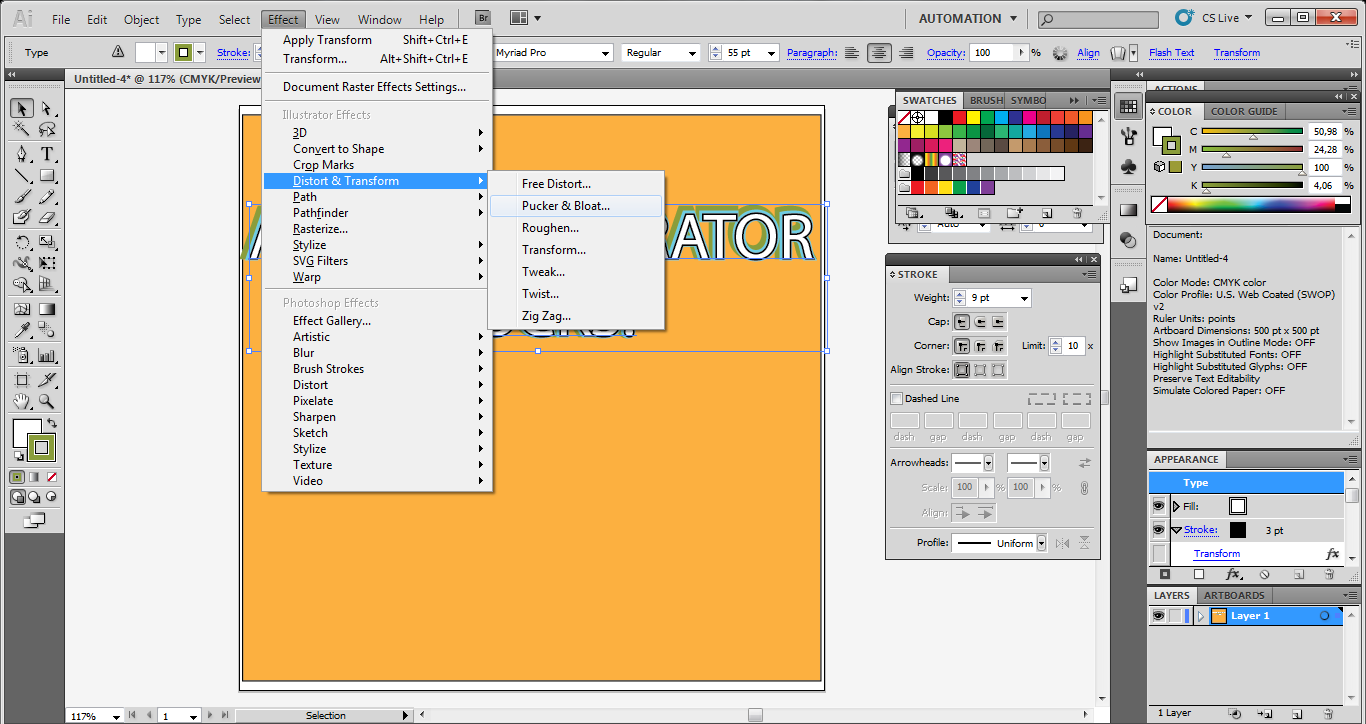Expand the Fill attribute triangle in Appearance
The width and height of the screenshot is (1366, 724).
1176,507
